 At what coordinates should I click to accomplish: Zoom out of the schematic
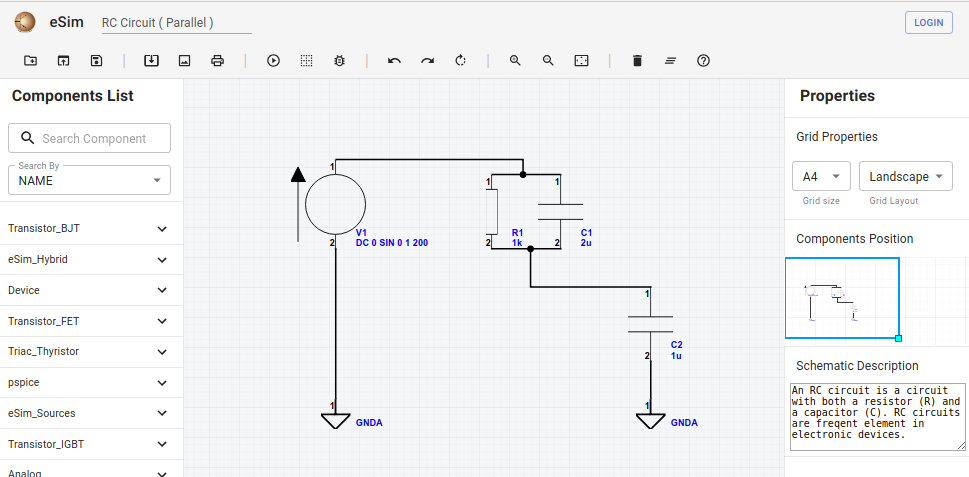pos(548,61)
